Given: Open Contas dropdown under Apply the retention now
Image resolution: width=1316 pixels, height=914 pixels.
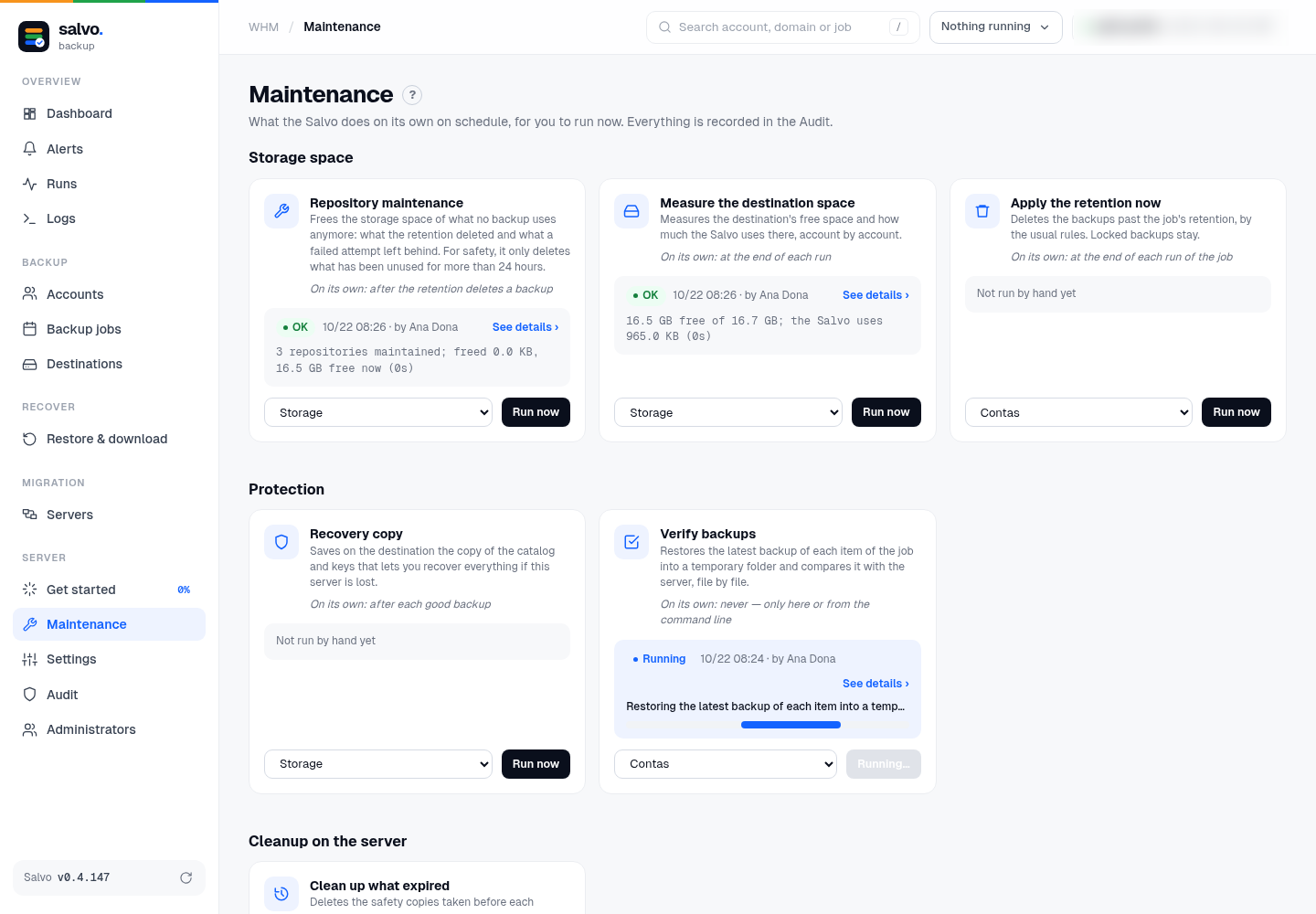Looking at the screenshot, I should (1078, 412).
